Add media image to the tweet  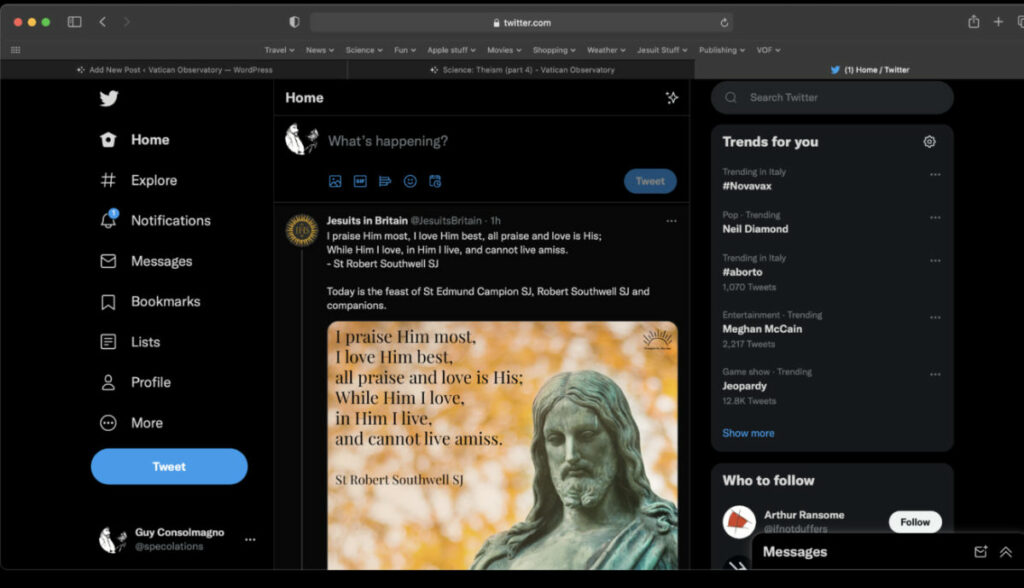(x=335, y=182)
